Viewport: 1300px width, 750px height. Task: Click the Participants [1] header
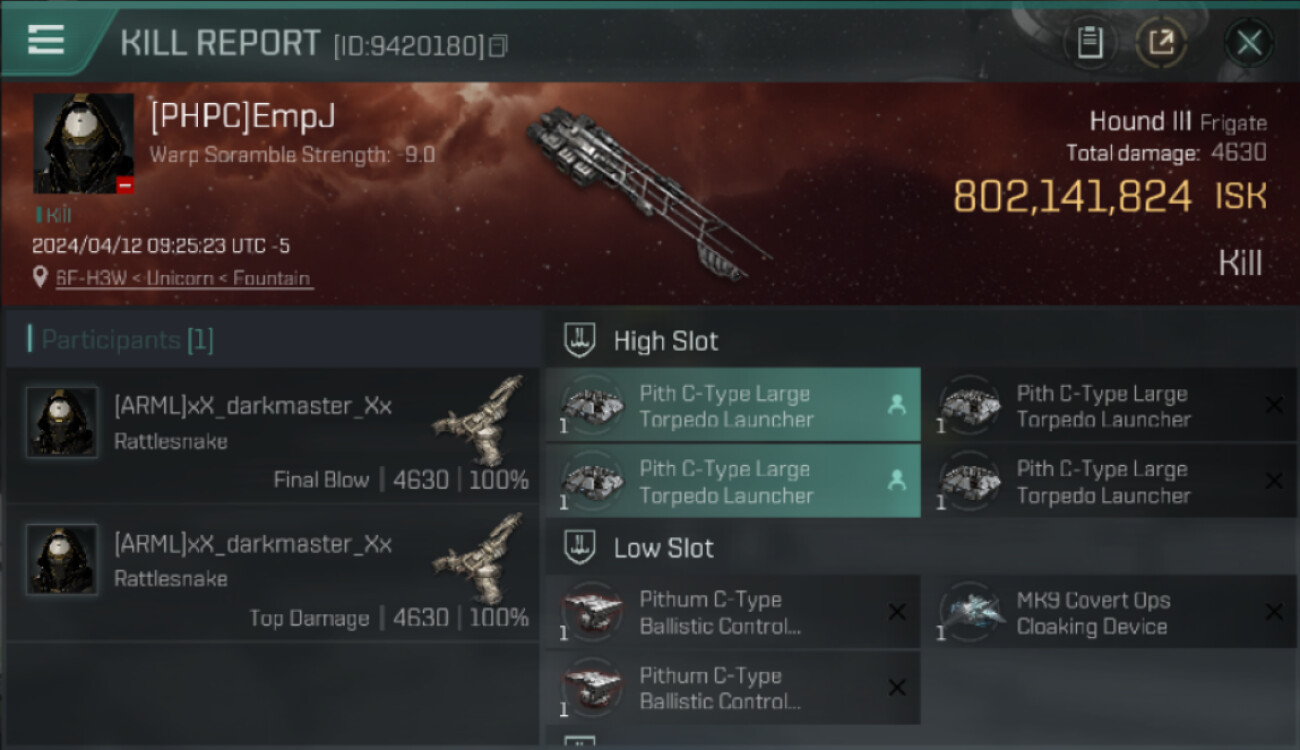click(121, 340)
